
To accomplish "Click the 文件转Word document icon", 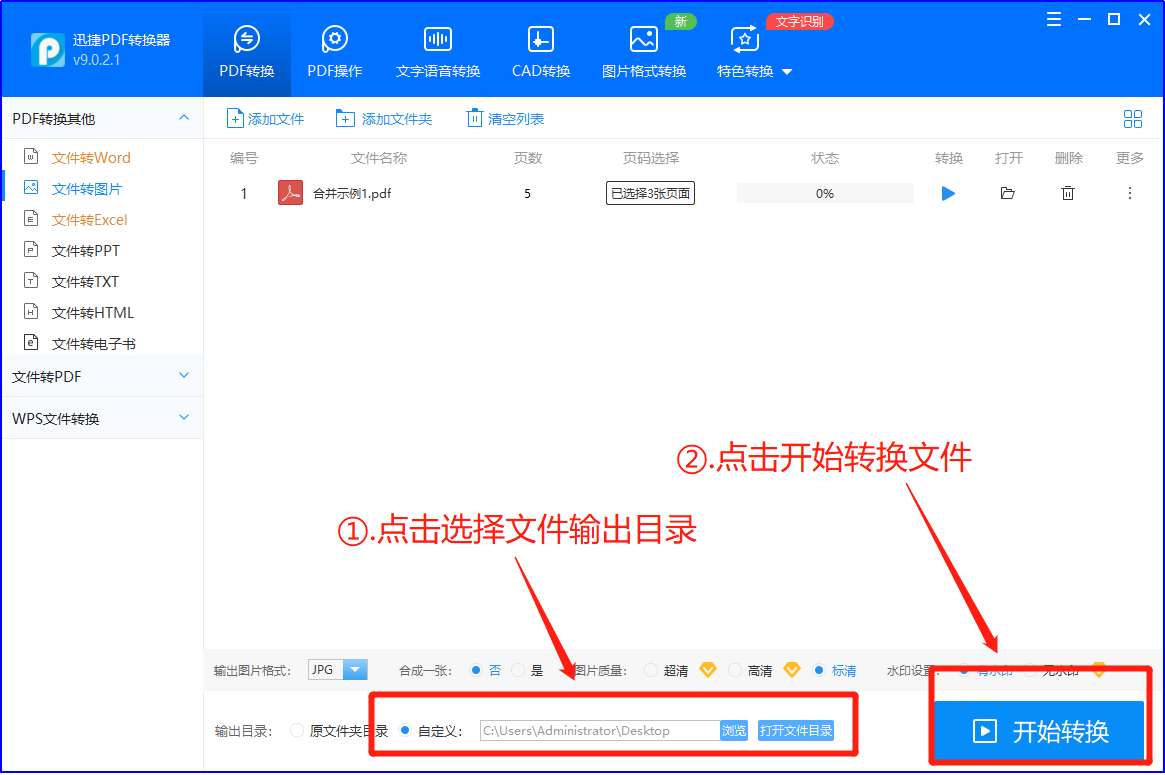I will point(31,156).
